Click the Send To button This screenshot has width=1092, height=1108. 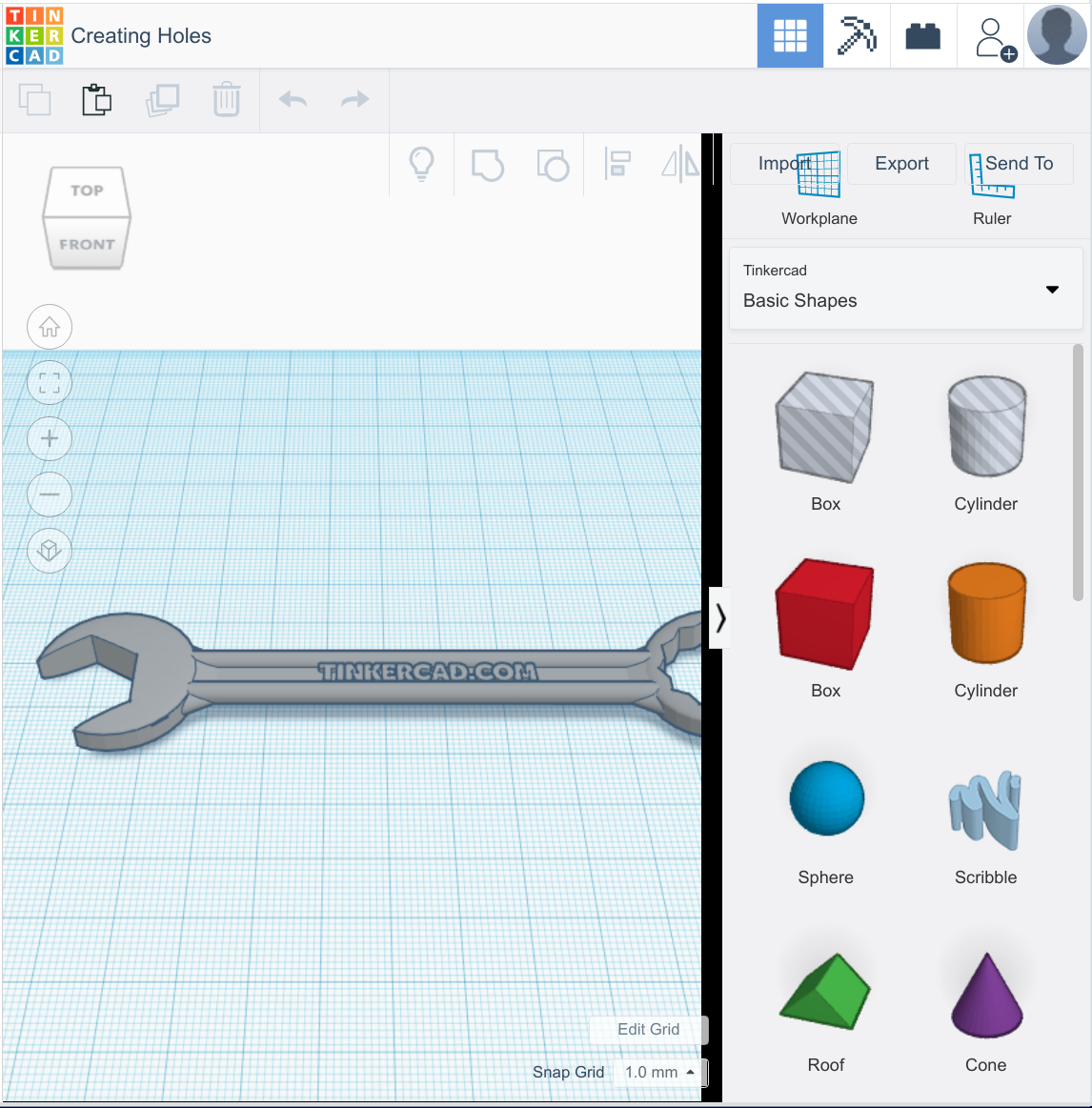point(1020,163)
